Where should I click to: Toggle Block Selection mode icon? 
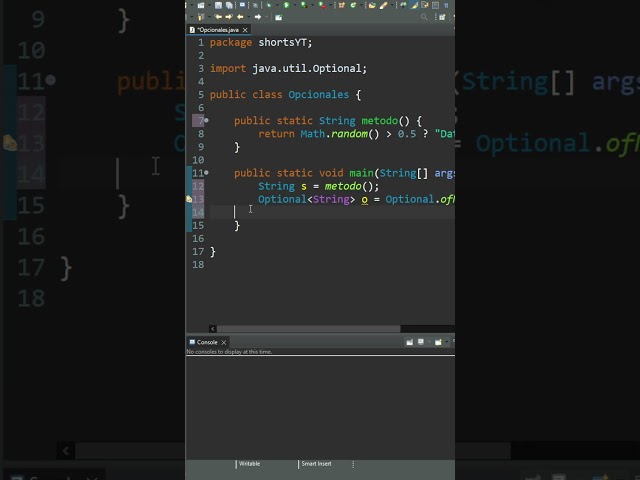coord(435,5)
